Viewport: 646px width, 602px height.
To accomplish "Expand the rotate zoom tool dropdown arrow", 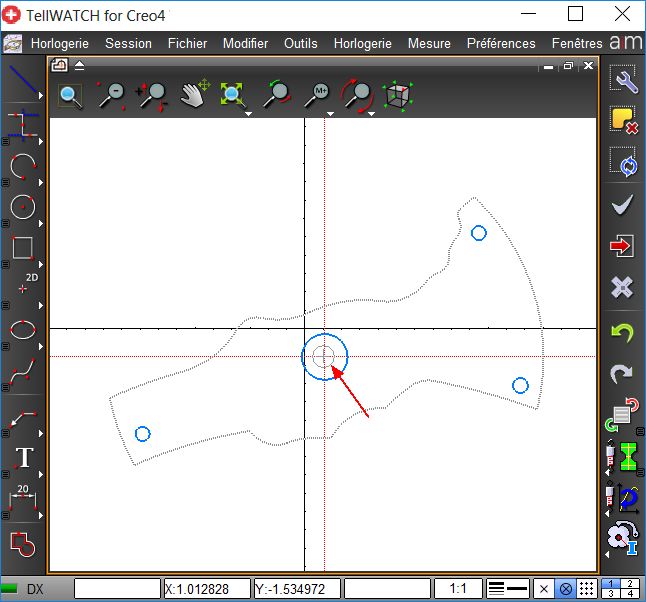I will click(x=371, y=113).
